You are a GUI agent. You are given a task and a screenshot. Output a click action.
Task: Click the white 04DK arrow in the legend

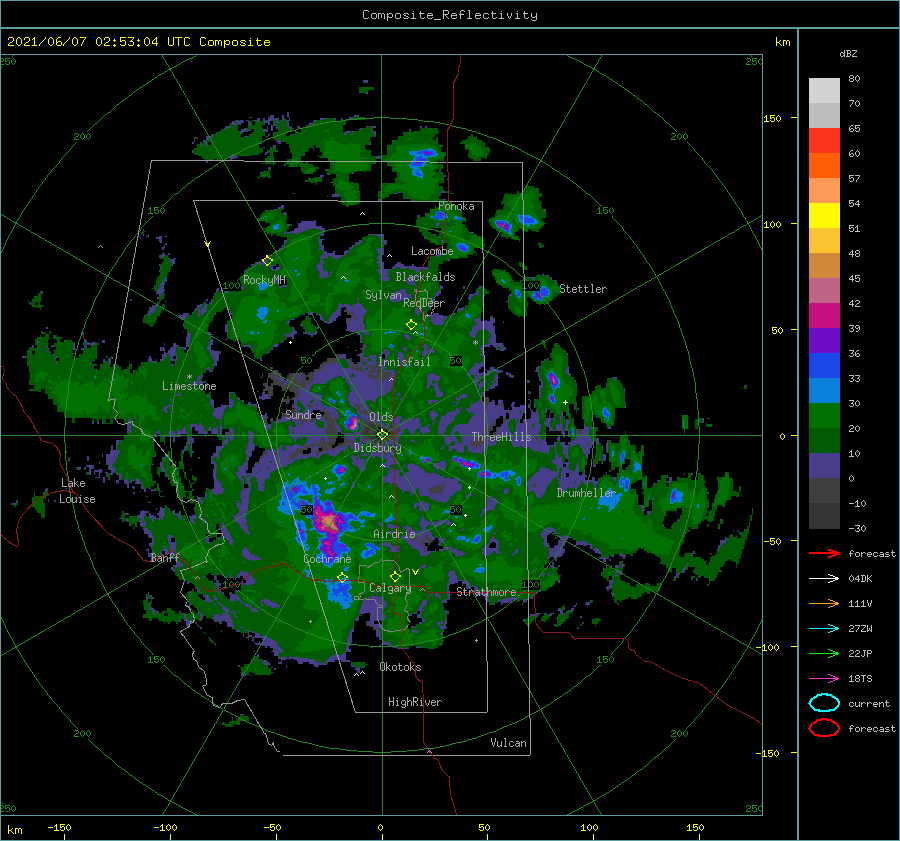824,579
